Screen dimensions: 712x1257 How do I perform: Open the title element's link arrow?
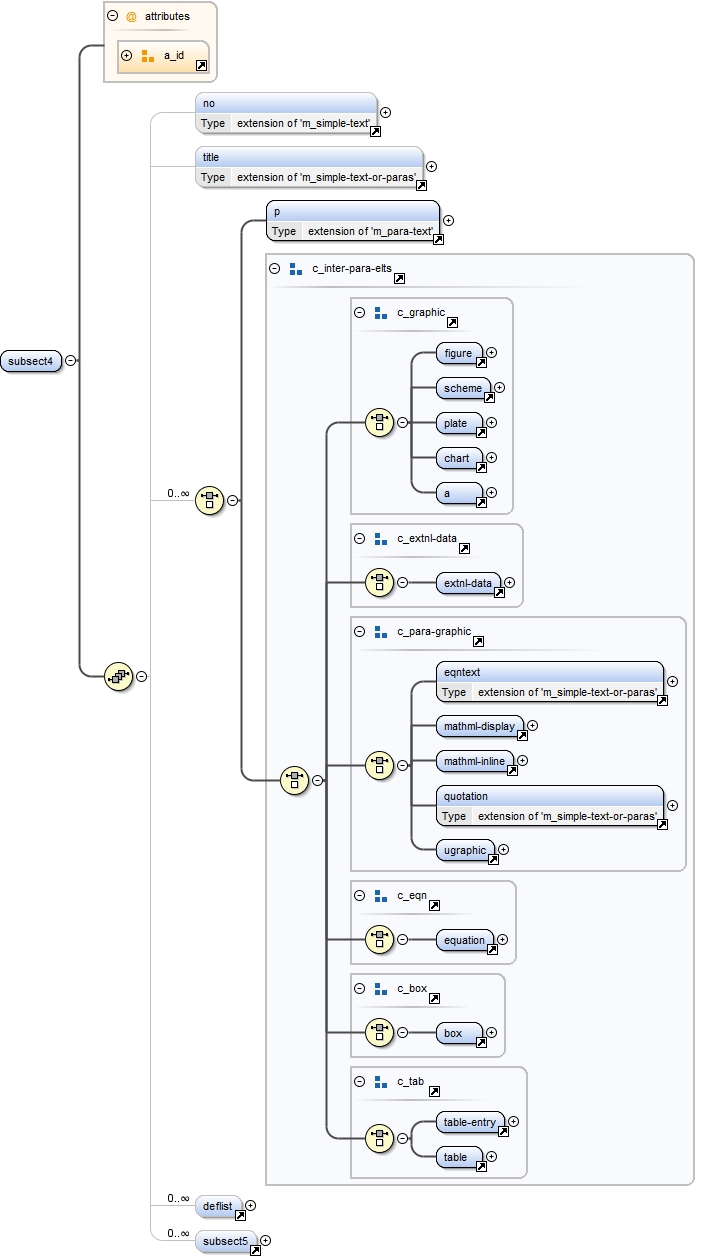point(421,185)
